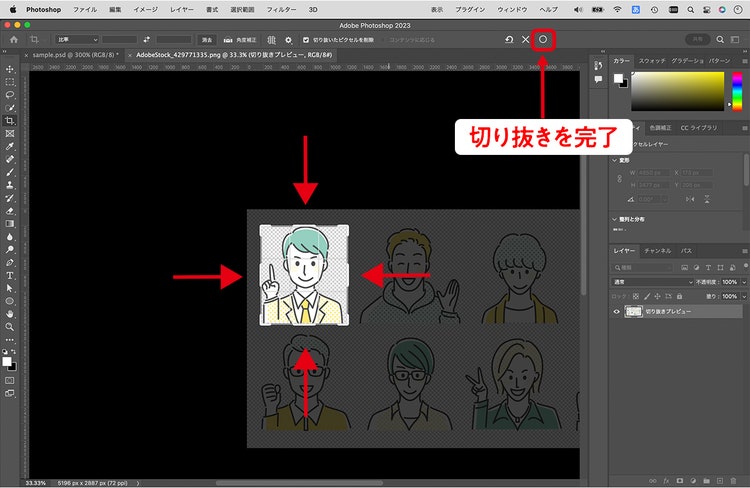Open the 比率 crop ratio dropdown
The width and height of the screenshot is (750, 488).
point(77,40)
